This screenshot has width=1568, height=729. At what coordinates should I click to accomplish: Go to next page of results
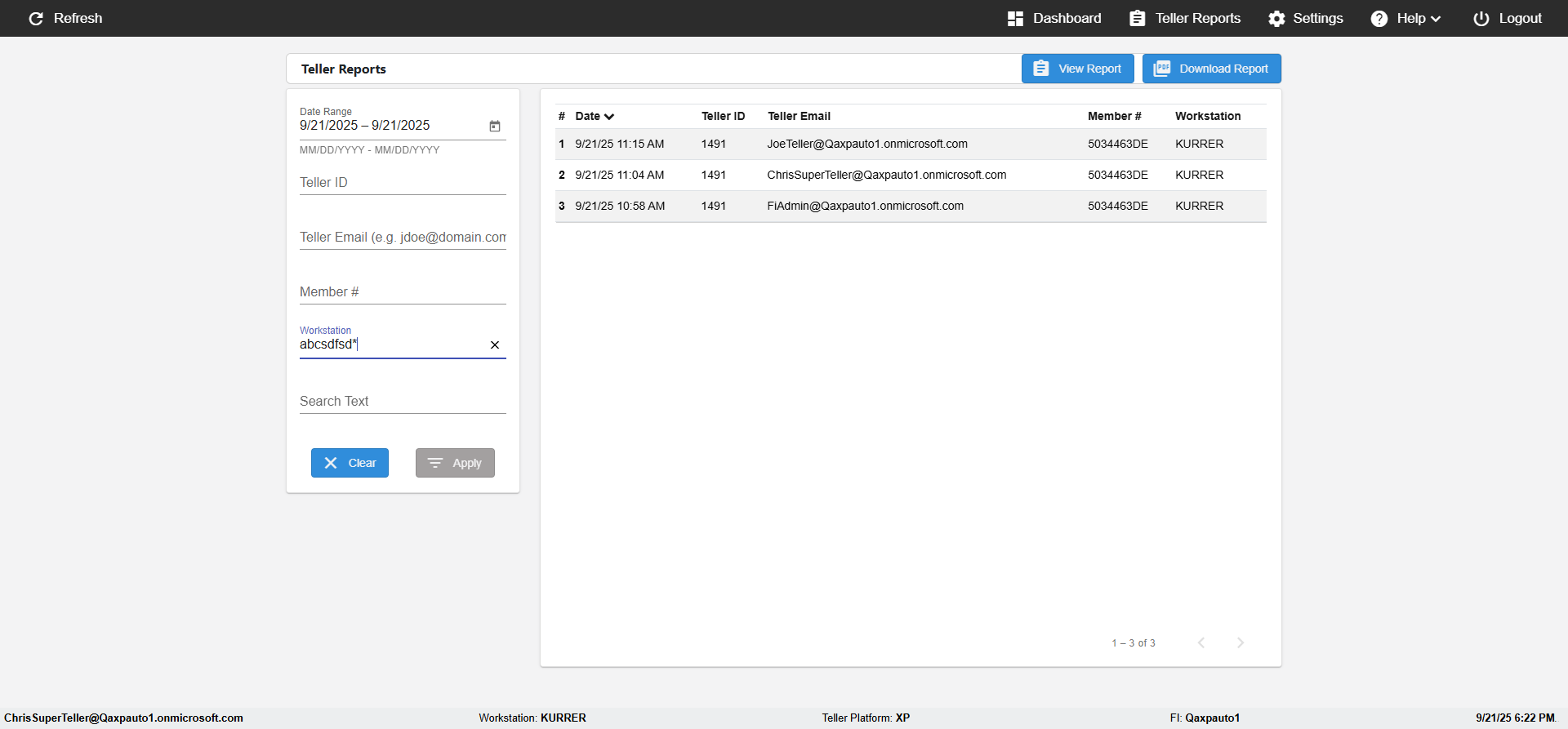pos(1240,642)
